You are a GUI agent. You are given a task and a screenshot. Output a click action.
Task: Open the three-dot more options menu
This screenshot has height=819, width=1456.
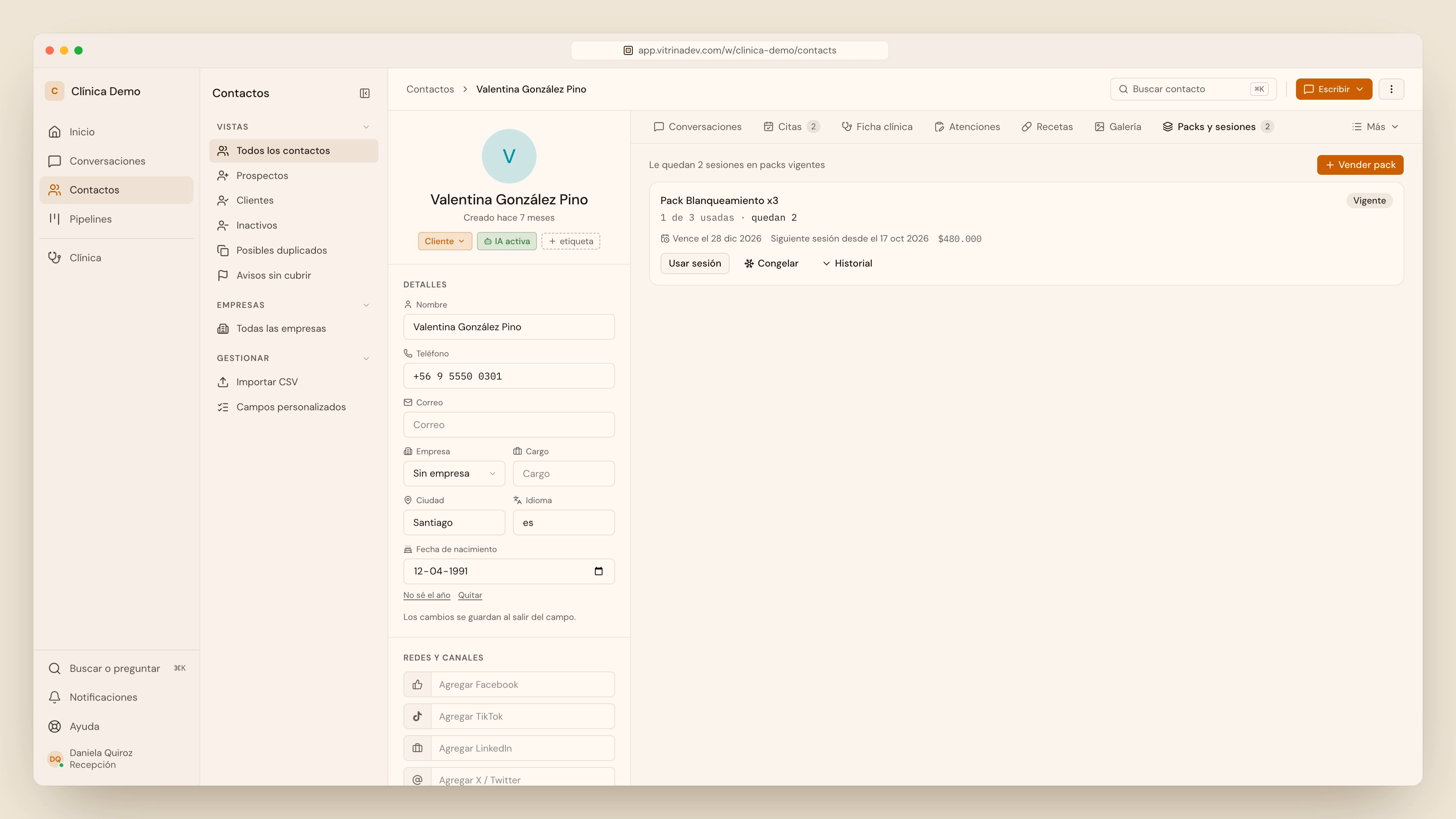click(1391, 89)
